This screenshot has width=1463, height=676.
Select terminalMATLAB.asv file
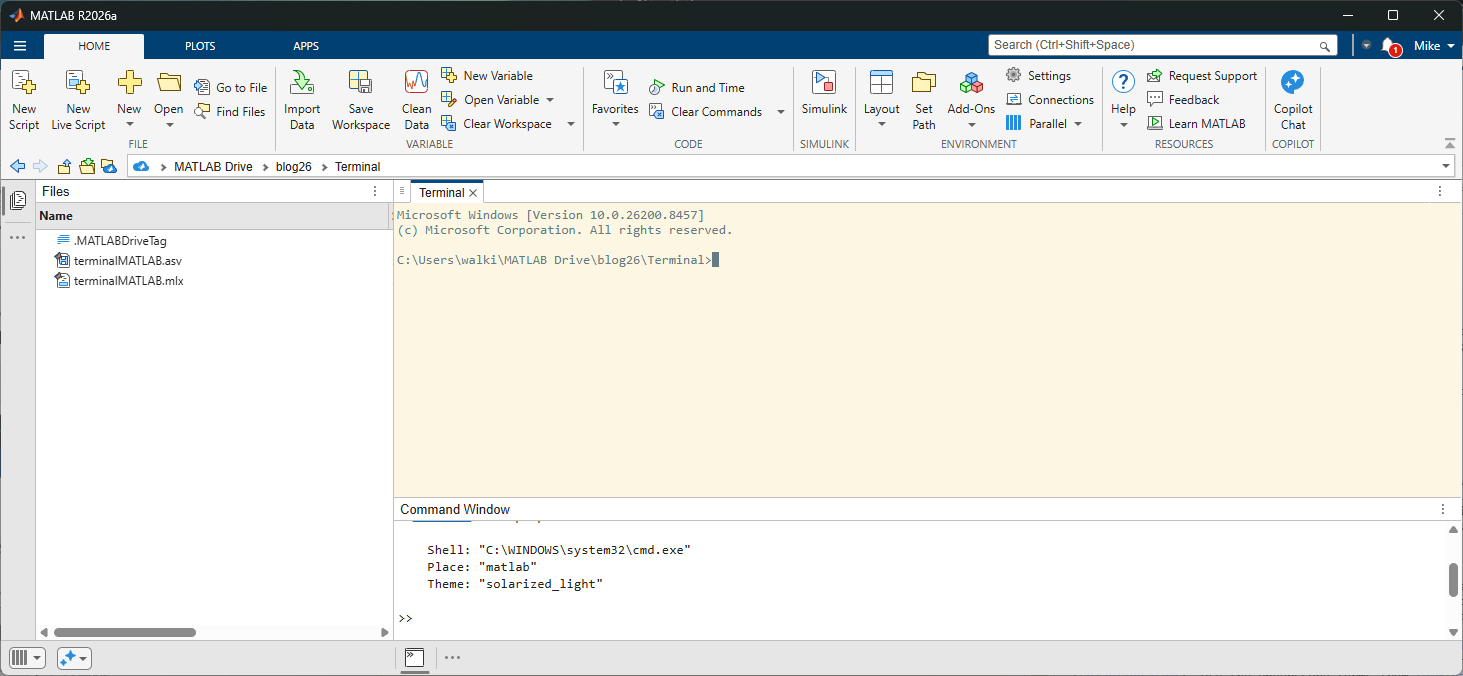[127, 261]
